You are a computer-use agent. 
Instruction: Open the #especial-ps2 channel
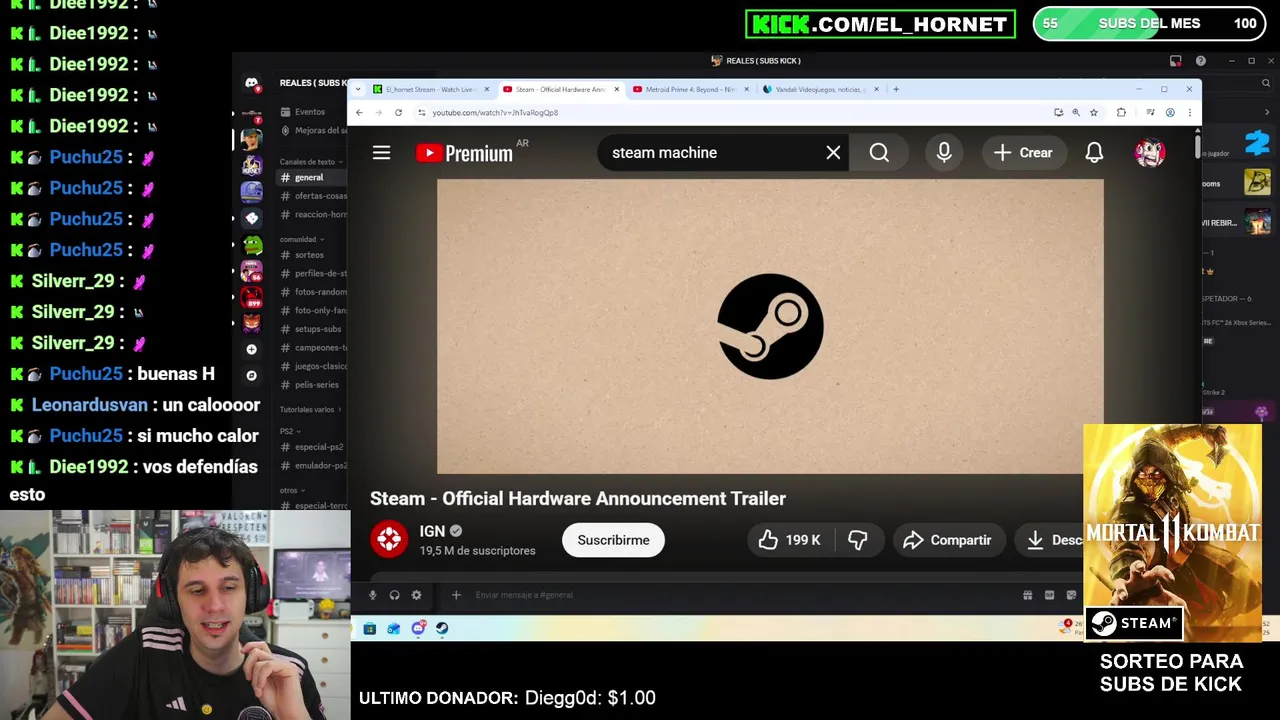[x=313, y=447]
